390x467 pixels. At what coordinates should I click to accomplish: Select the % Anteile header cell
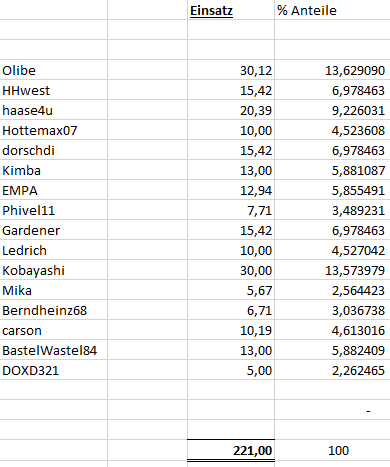(x=332, y=10)
